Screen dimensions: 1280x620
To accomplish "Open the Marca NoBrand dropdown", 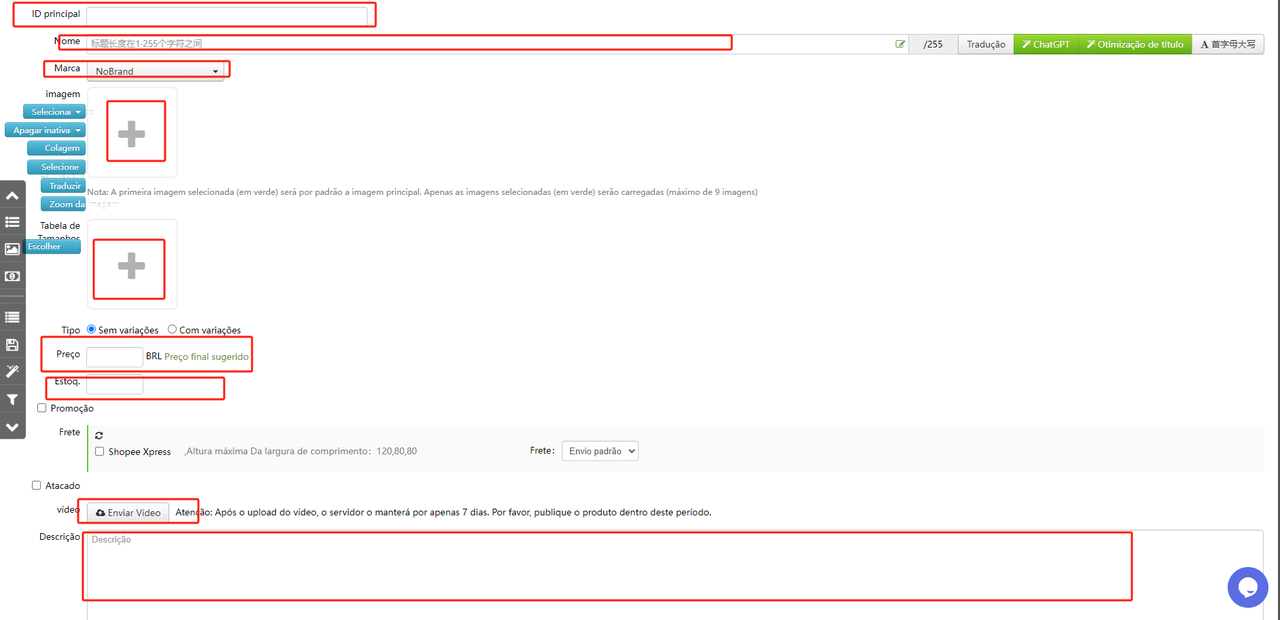I will [x=156, y=71].
